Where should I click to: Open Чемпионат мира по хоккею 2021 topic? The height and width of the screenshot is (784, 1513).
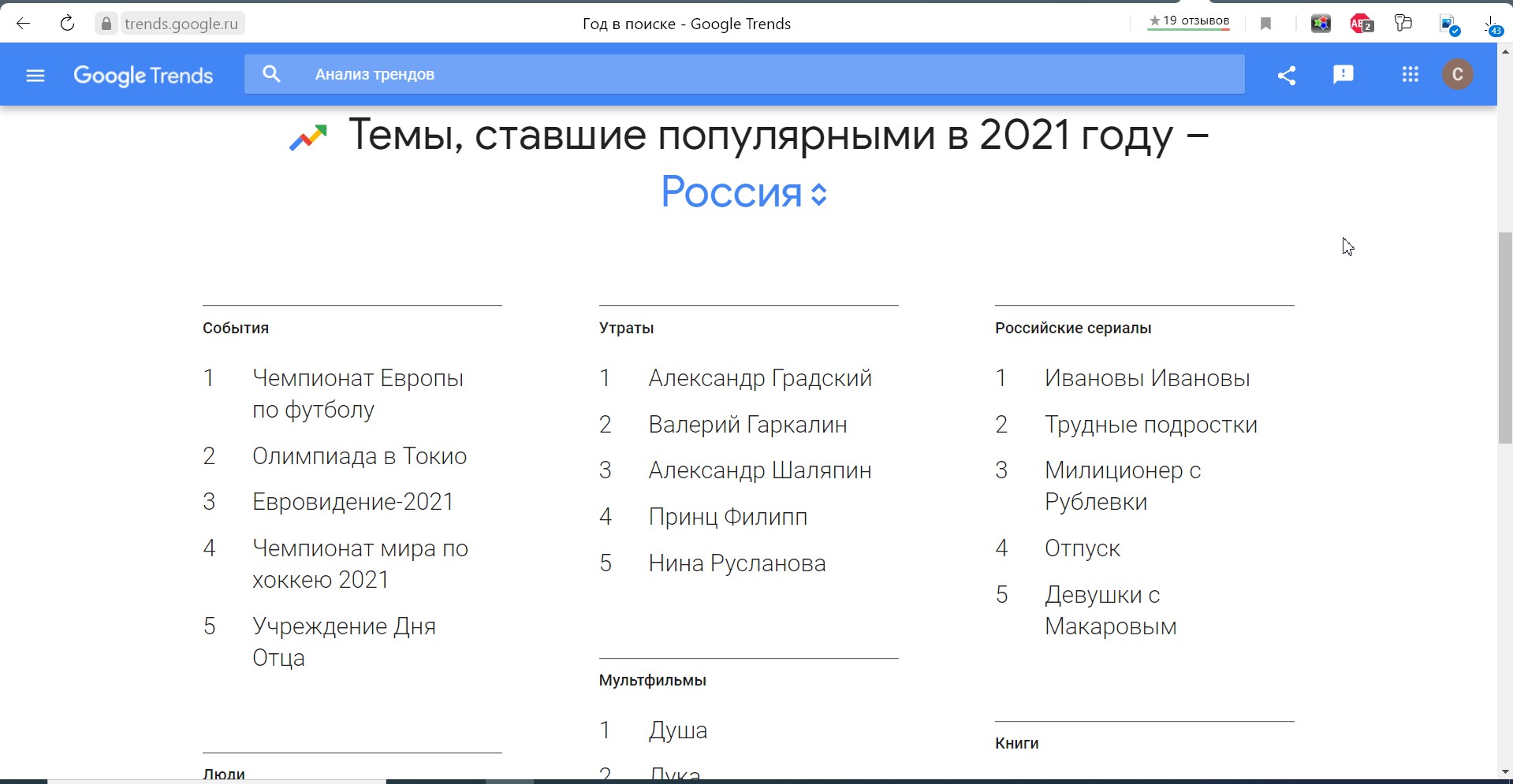tap(360, 564)
